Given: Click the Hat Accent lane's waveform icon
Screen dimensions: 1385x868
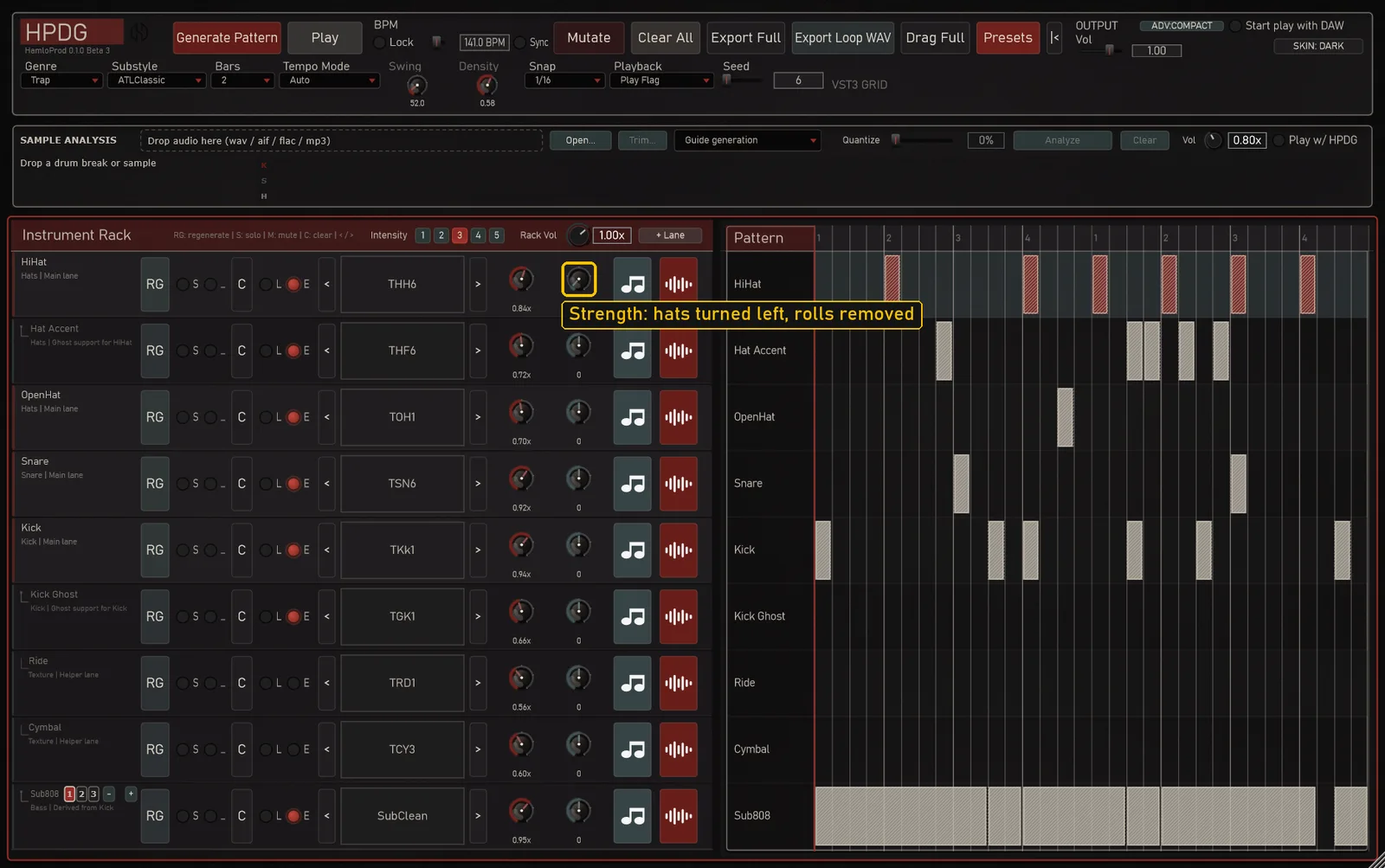Looking at the screenshot, I should click(679, 350).
